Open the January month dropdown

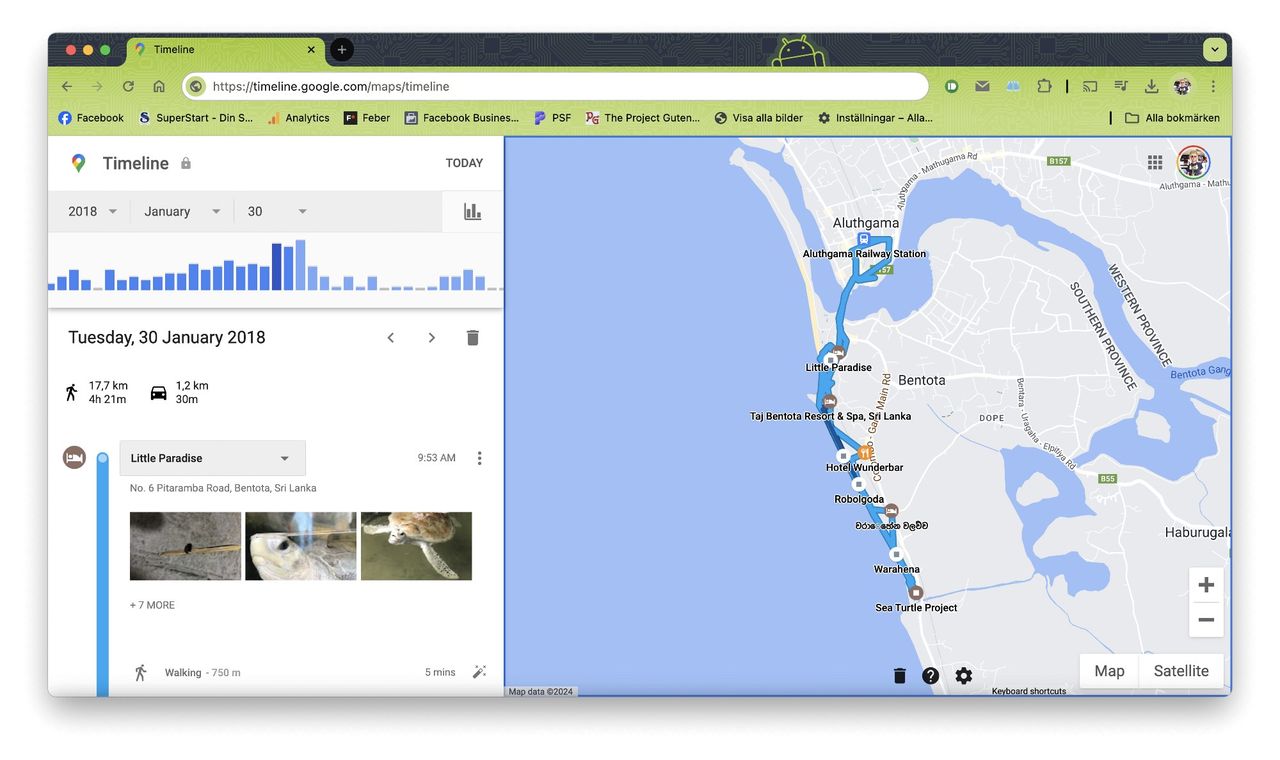[x=180, y=211]
